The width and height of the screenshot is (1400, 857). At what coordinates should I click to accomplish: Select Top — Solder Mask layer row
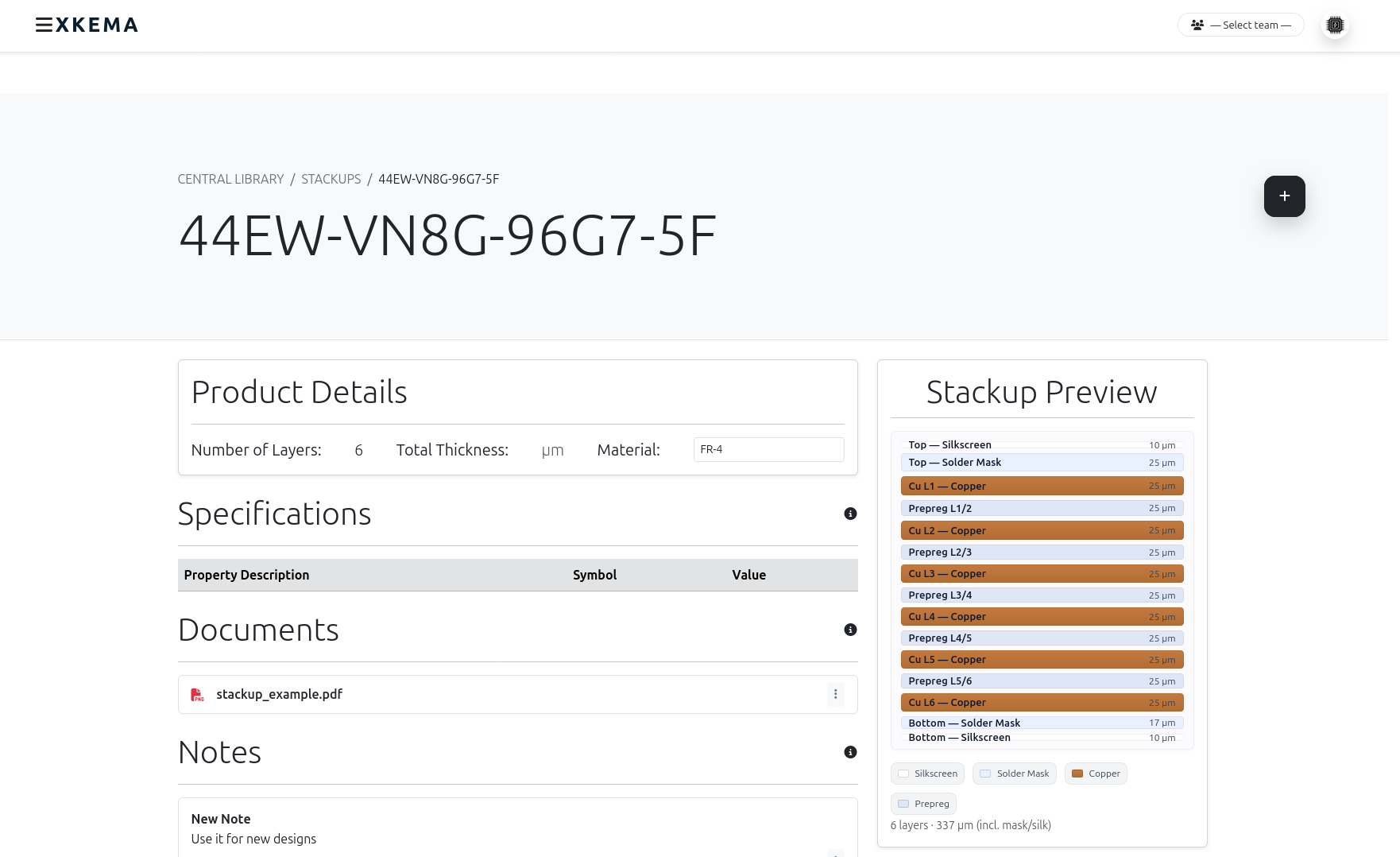1042,462
